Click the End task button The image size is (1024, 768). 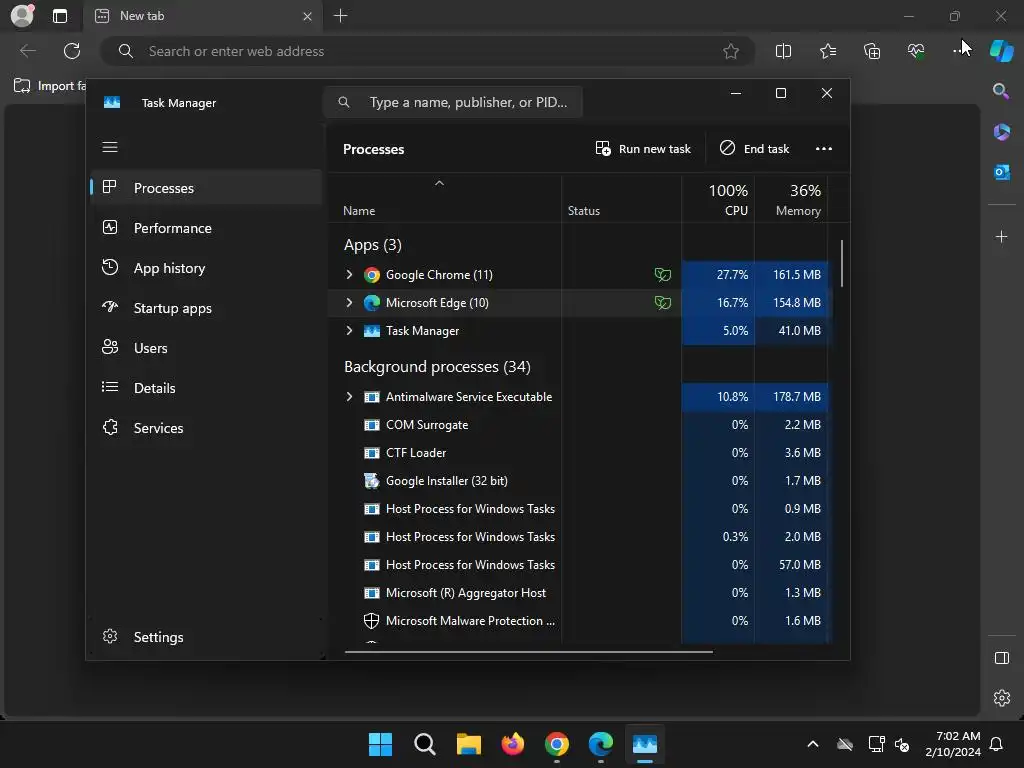pos(754,149)
